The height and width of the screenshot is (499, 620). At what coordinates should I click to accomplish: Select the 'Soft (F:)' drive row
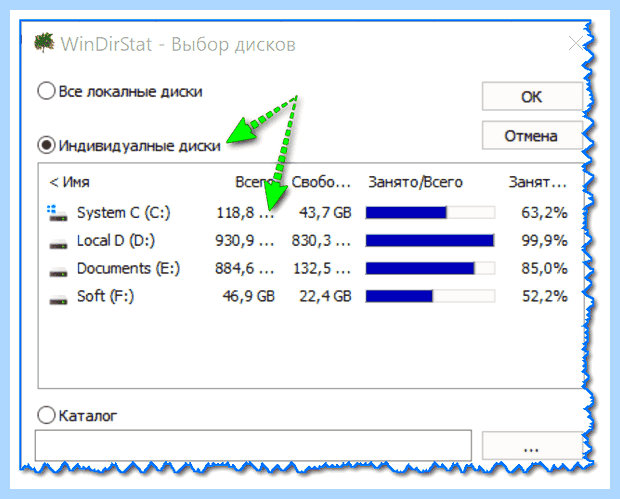click(x=308, y=296)
